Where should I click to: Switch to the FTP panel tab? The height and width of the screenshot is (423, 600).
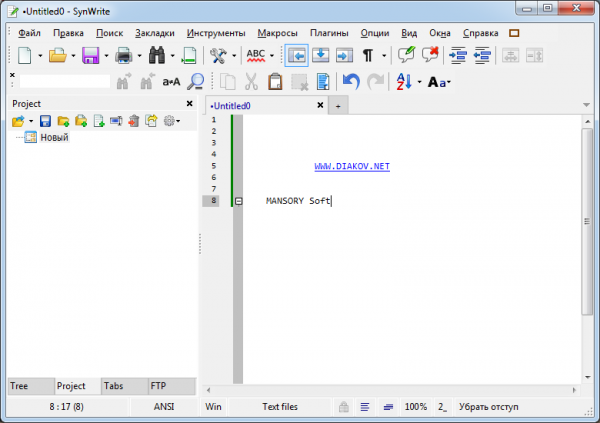(x=172, y=386)
